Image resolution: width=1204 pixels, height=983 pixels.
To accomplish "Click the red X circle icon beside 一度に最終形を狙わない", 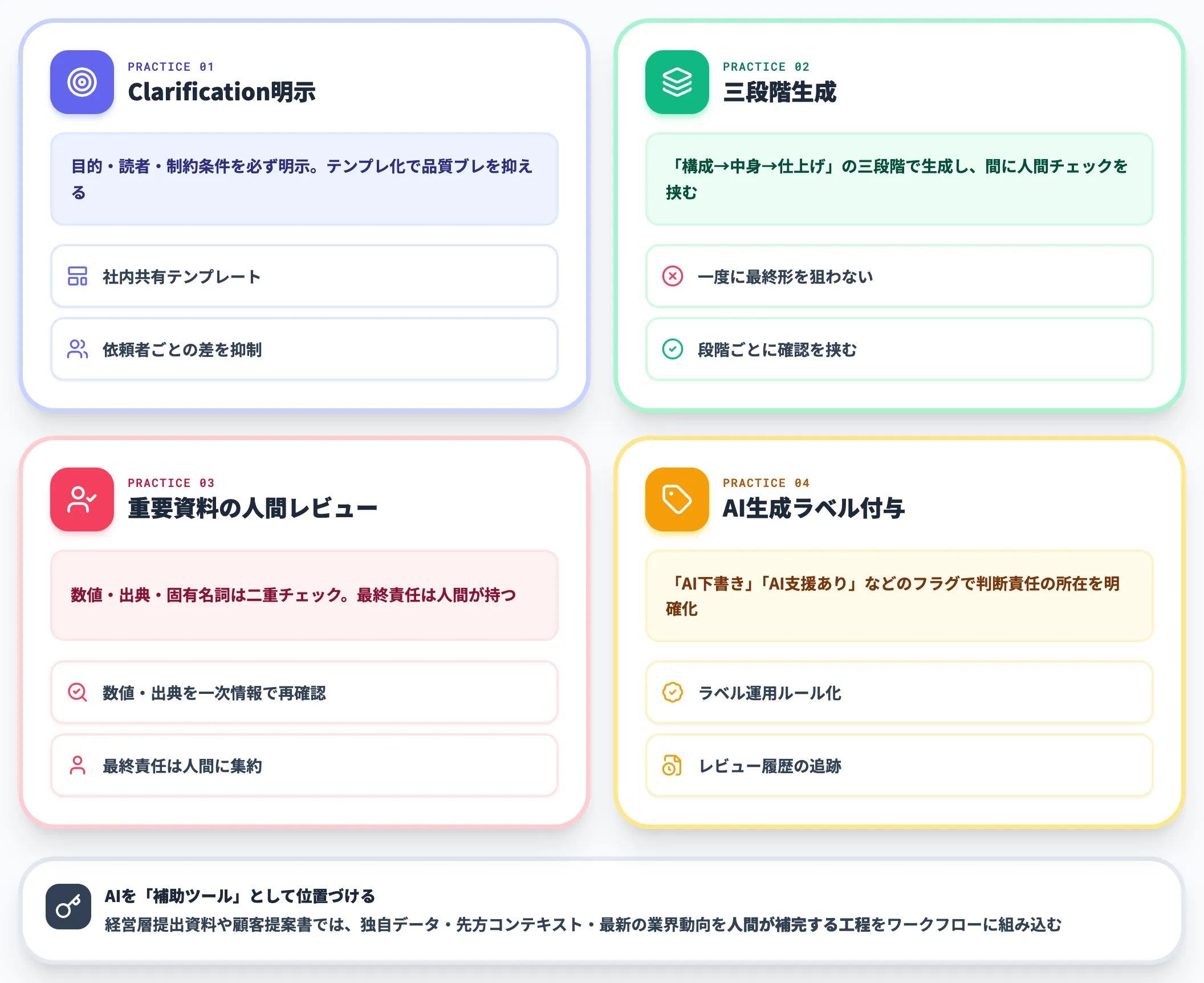I will tap(673, 276).
